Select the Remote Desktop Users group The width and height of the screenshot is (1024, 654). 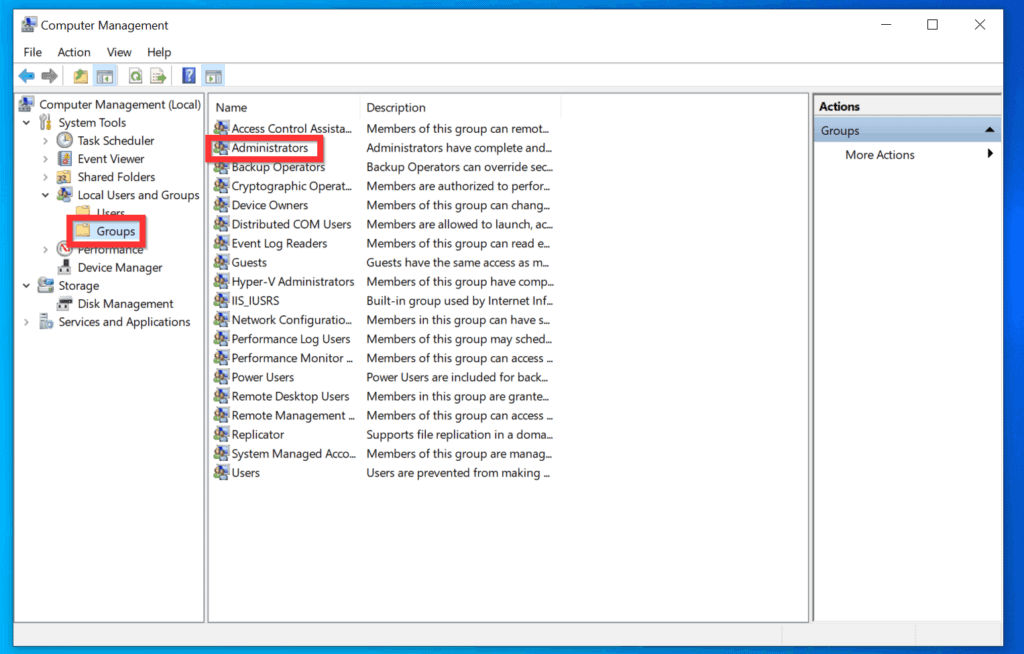click(290, 397)
